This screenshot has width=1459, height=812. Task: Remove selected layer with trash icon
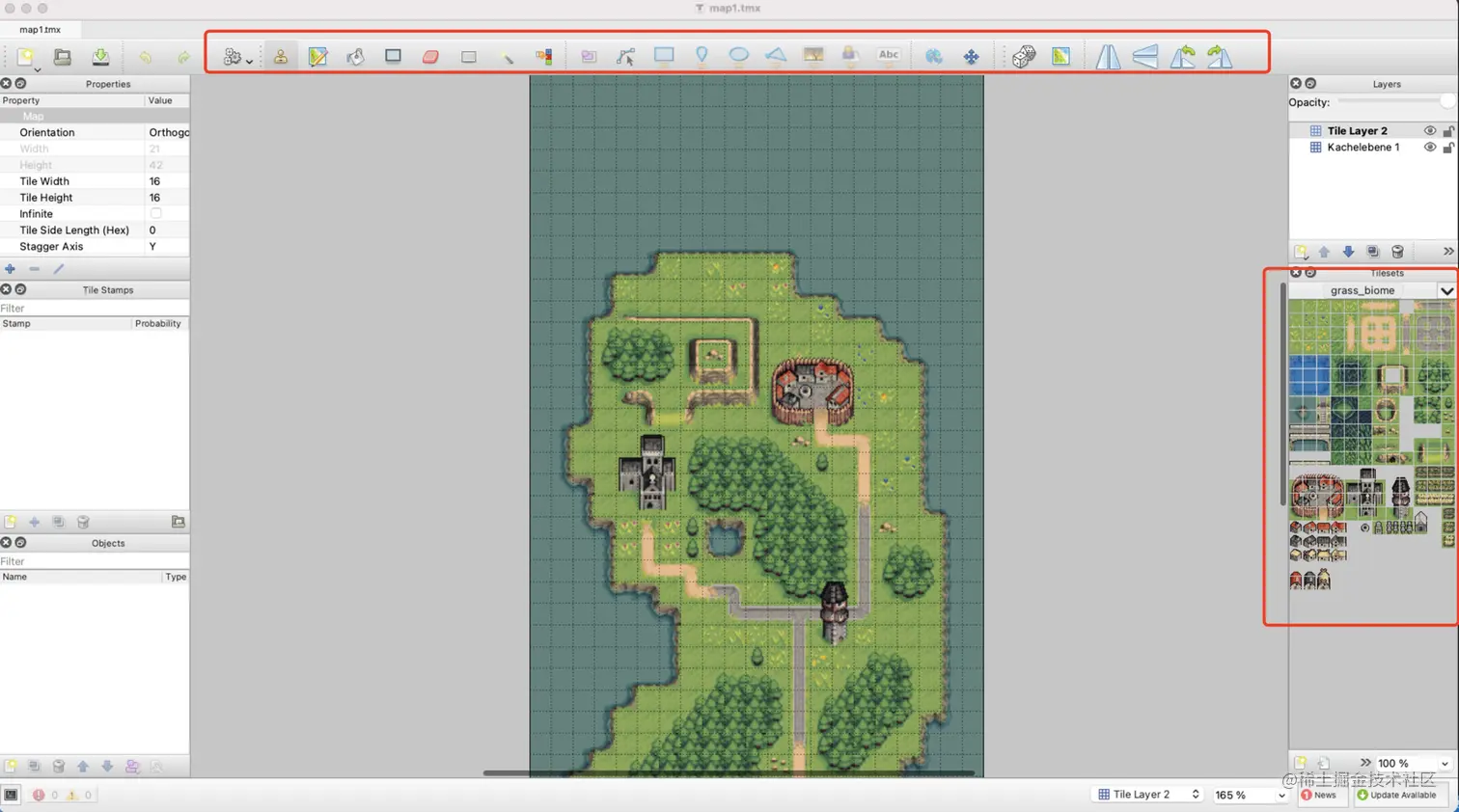click(x=1397, y=253)
